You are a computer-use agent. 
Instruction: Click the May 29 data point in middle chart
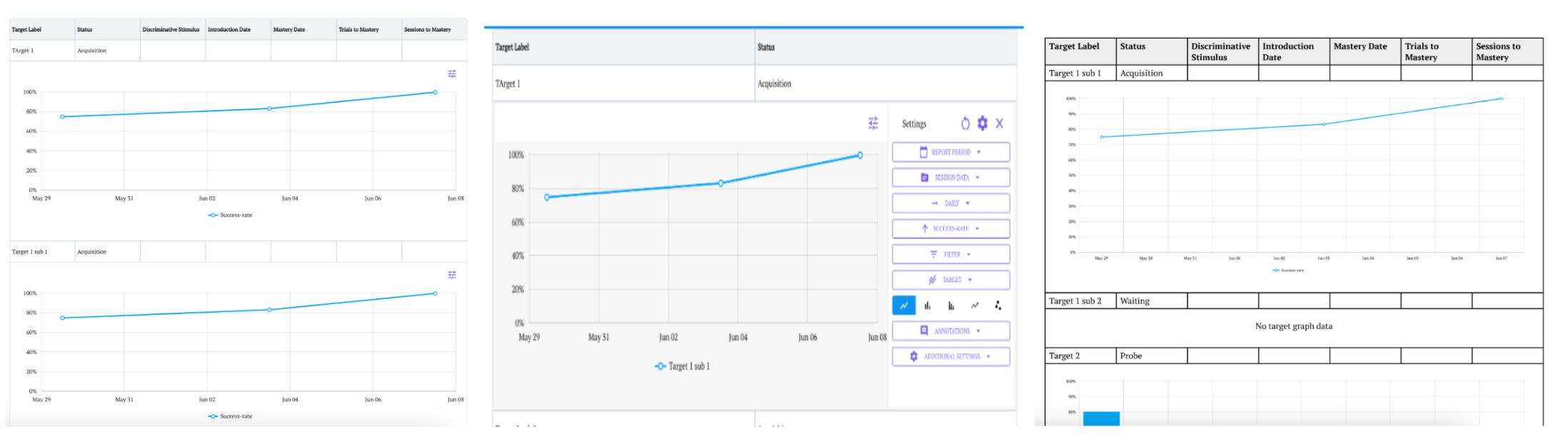547,197
